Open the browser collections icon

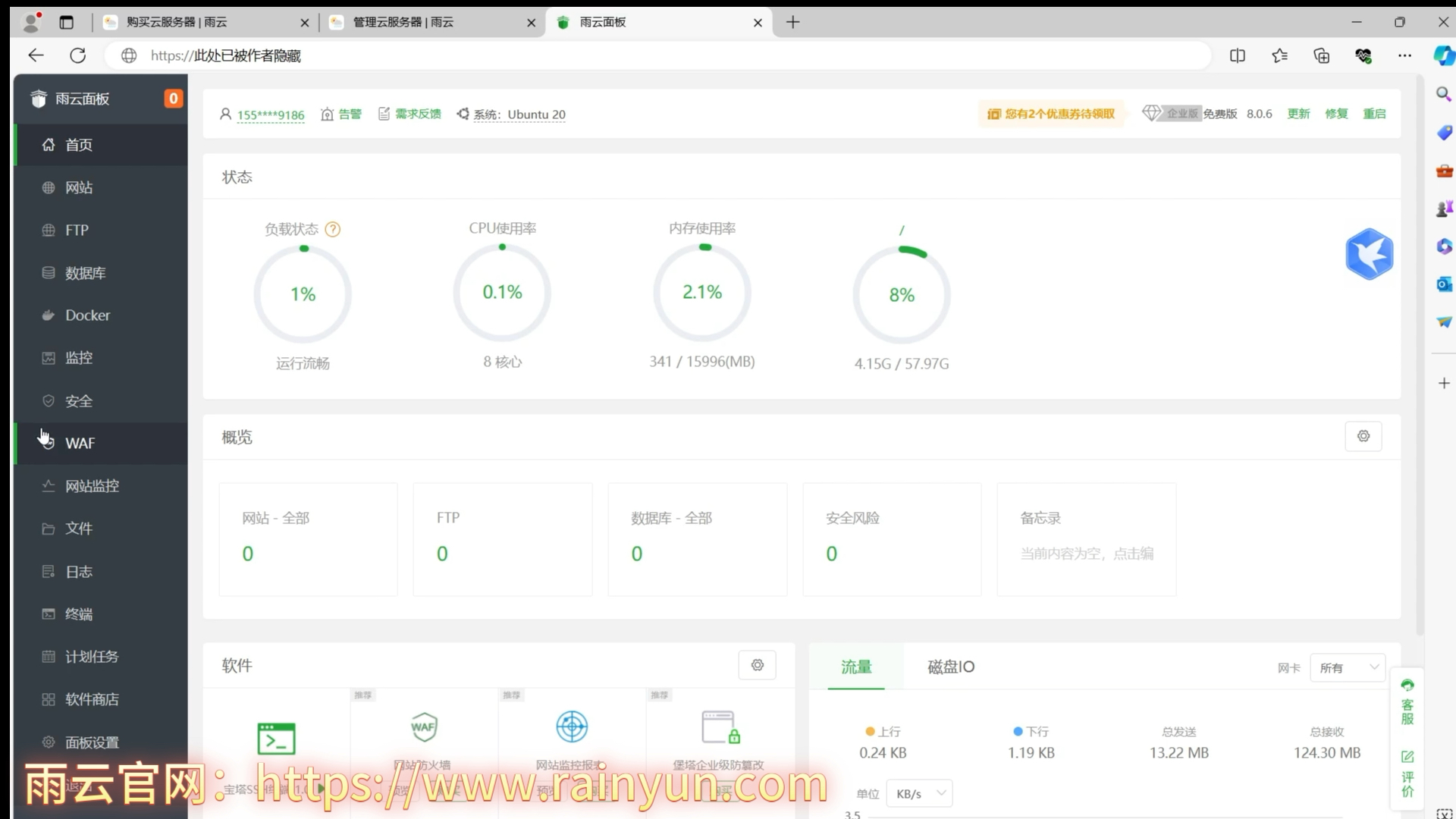1321,55
